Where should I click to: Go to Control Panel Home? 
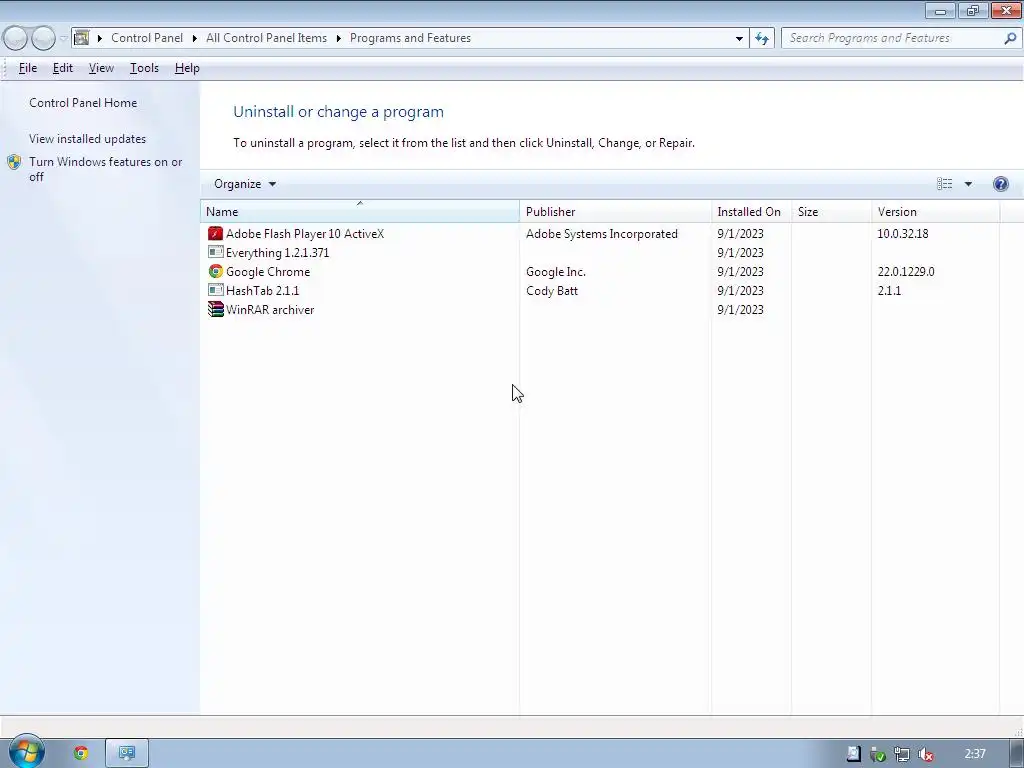point(83,103)
